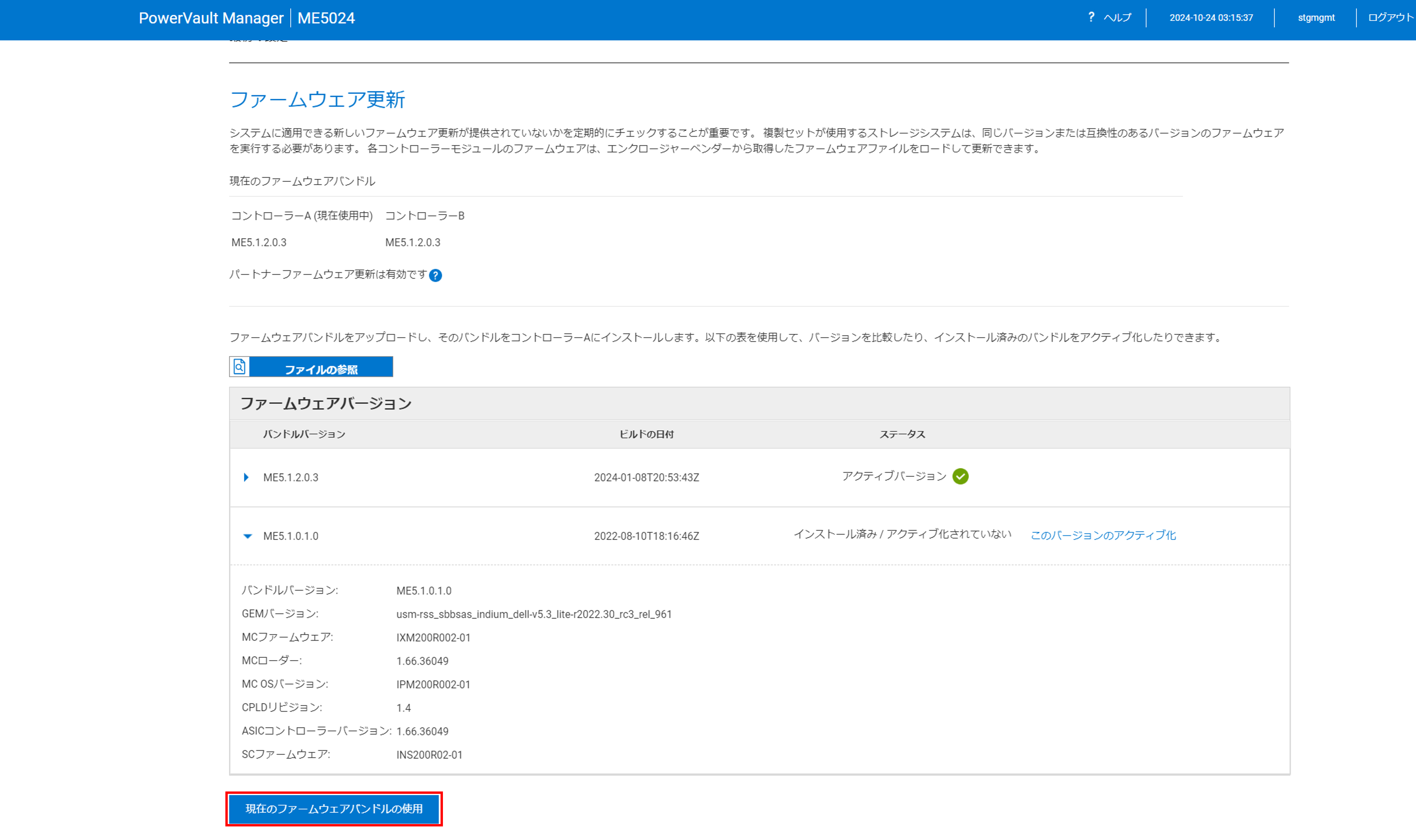Click the ME5024 model name in header
The image size is (1416, 840).
(326, 18)
